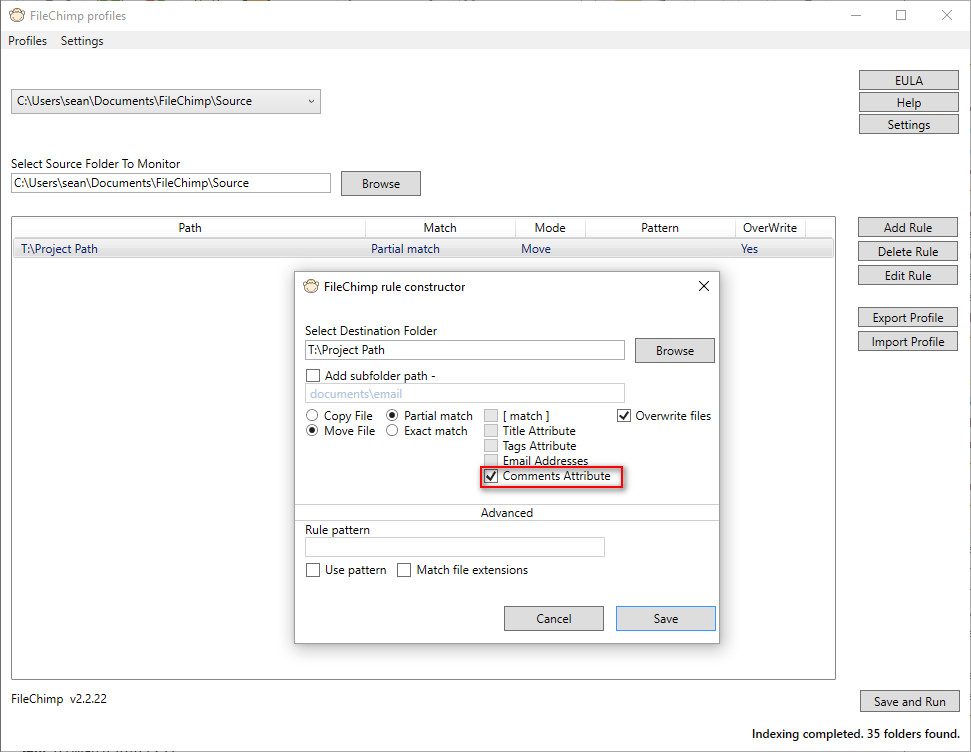Enable the Use pattern checkbox
This screenshot has height=752, width=971.
coord(313,570)
